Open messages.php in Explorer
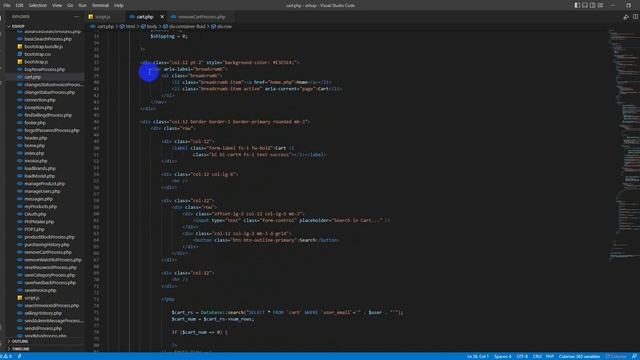Viewport: 640px width, 360px height. click(x=38, y=199)
